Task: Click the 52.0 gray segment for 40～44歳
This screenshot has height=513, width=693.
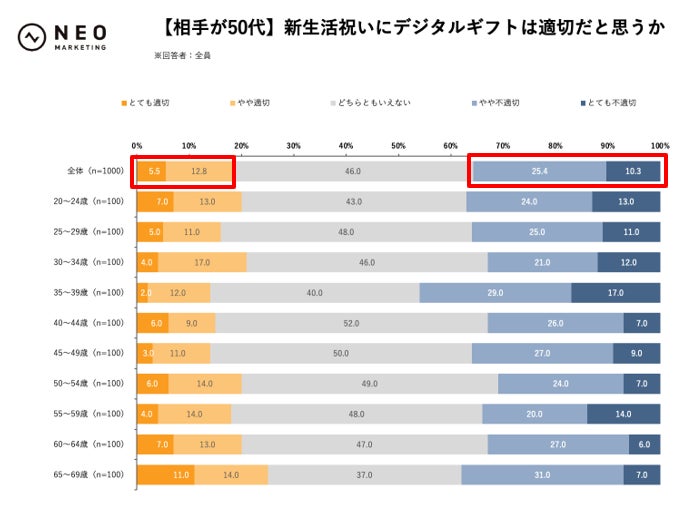Action: pyautogui.click(x=351, y=323)
